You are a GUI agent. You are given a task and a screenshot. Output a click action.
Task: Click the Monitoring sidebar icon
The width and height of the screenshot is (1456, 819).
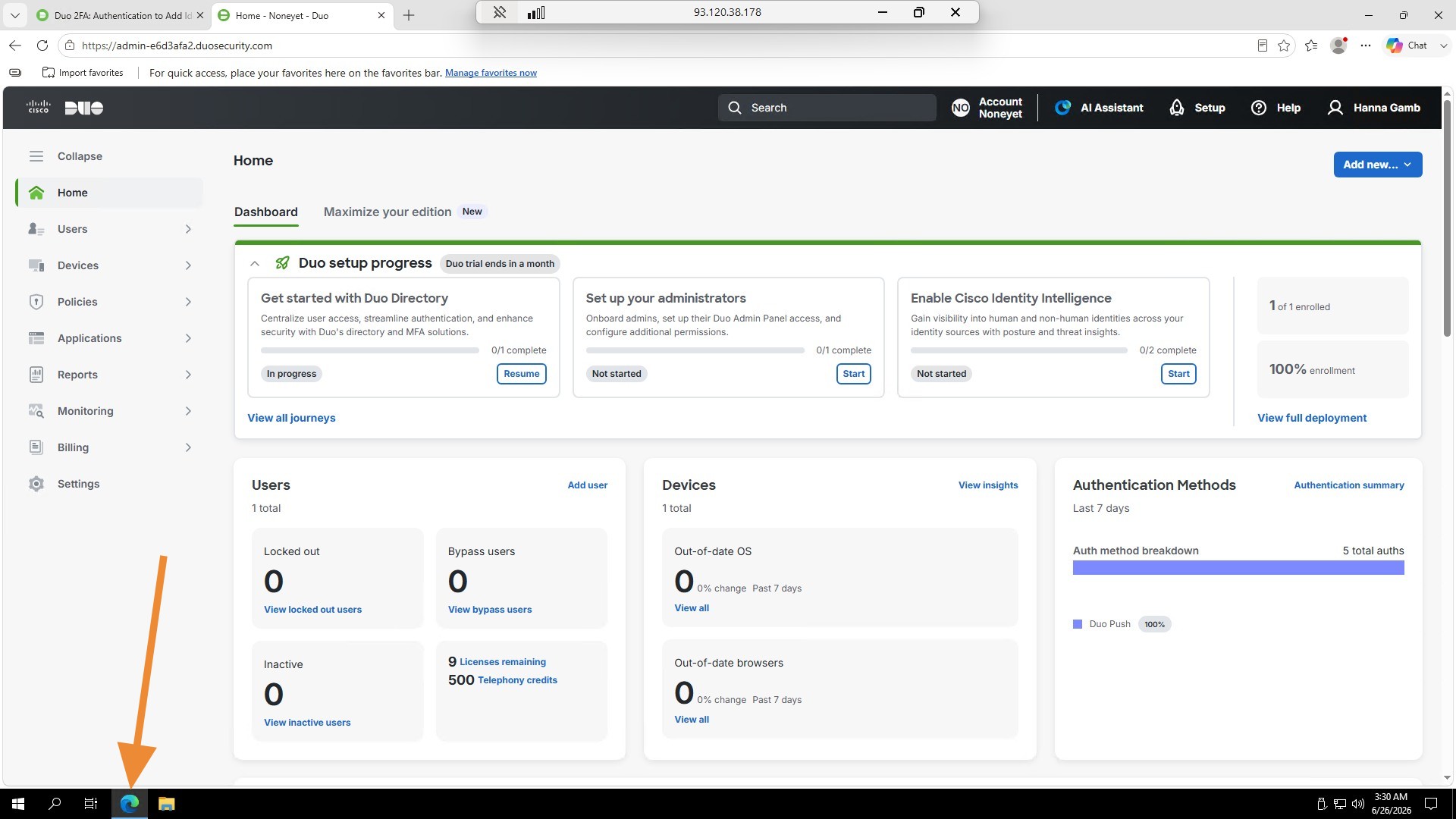pyautogui.click(x=36, y=411)
